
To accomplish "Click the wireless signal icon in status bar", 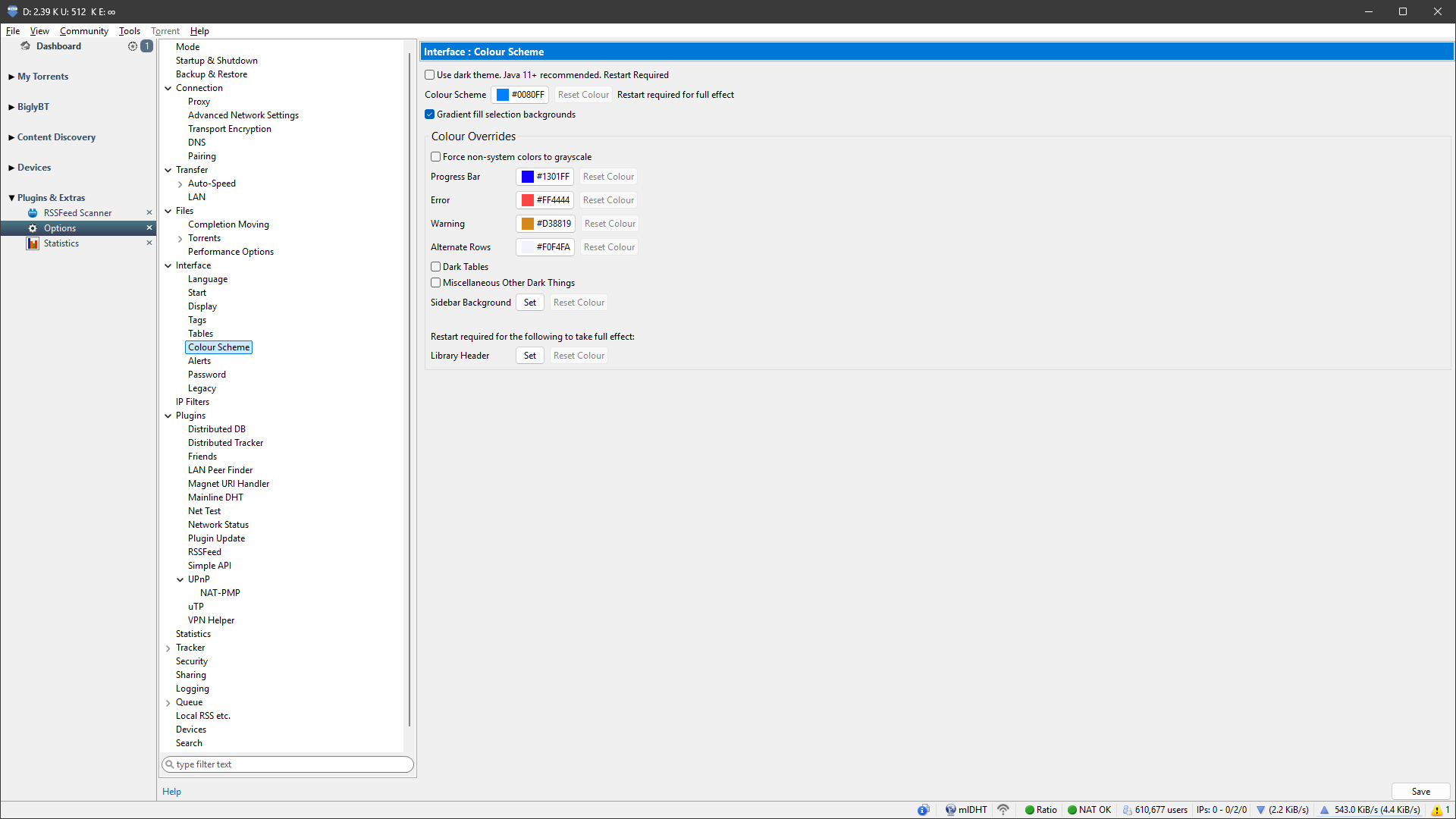I will coord(1003,810).
